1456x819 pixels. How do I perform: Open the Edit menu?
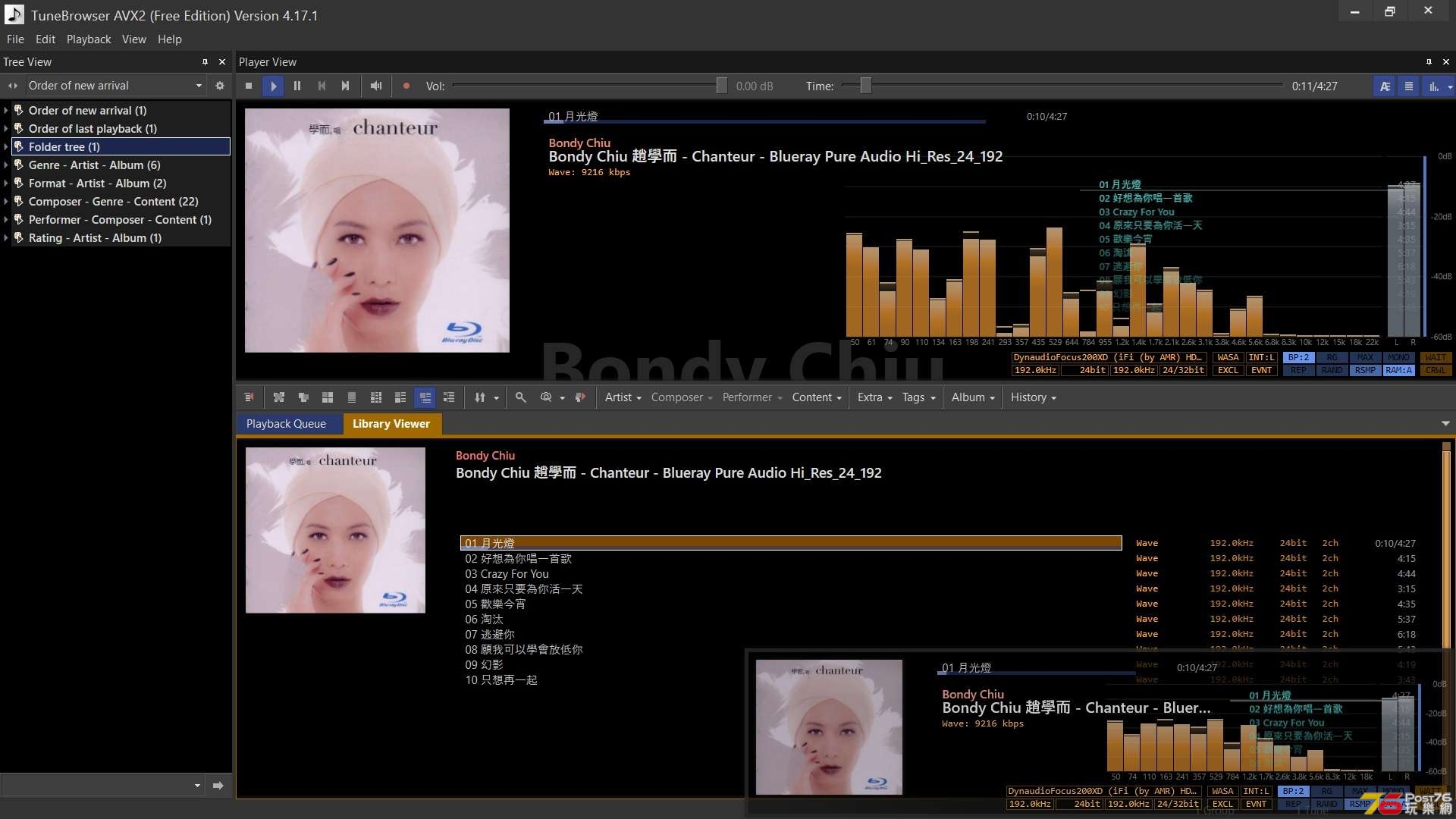(x=45, y=39)
